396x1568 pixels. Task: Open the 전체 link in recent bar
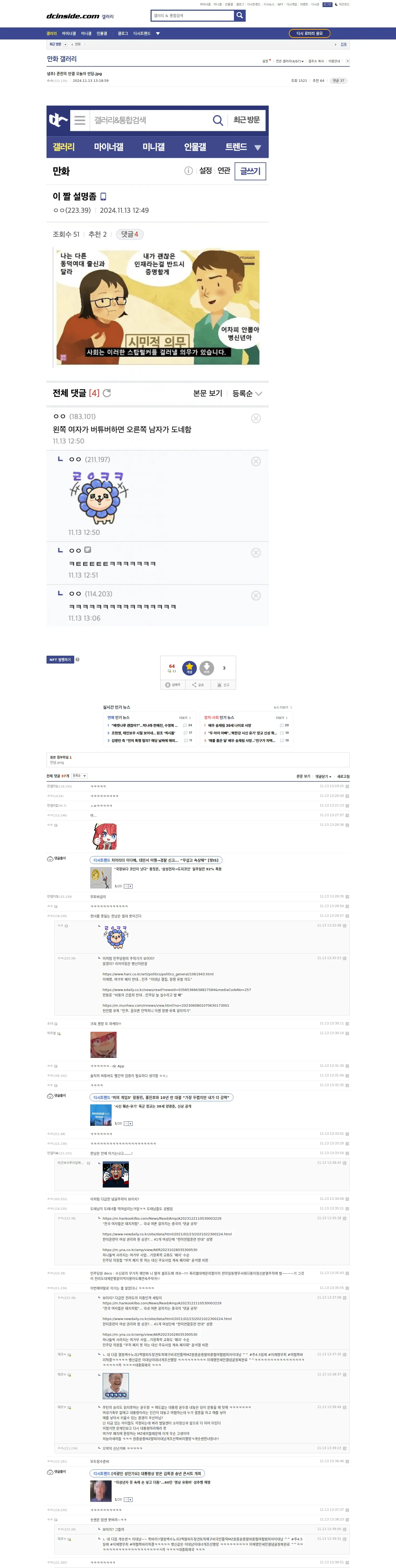344,44
